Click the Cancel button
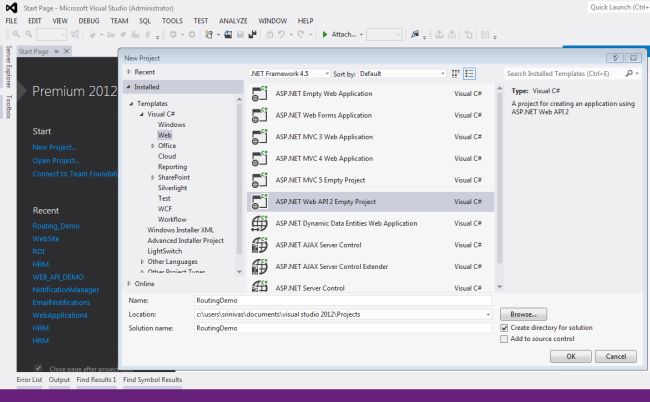 (616, 356)
